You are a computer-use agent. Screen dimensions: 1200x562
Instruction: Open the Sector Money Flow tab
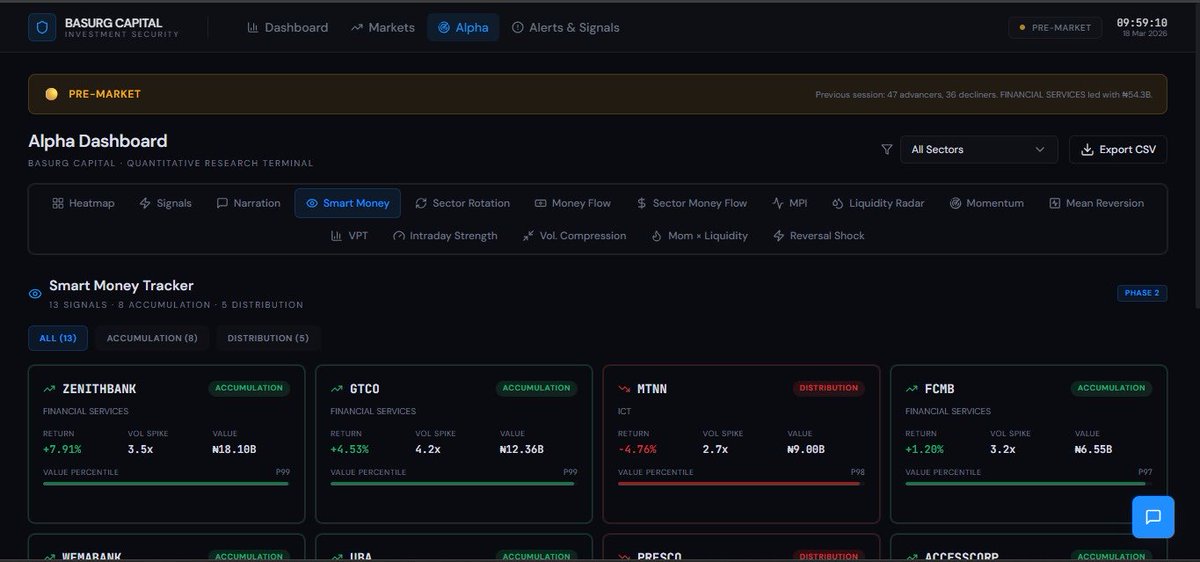point(692,203)
